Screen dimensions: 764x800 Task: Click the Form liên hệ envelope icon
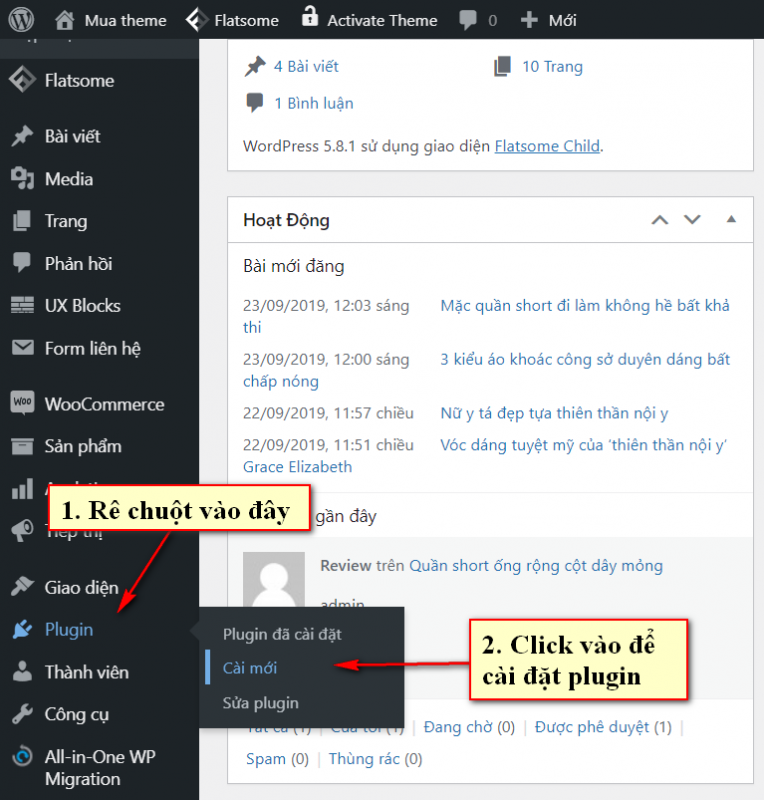(x=22, y=348)
